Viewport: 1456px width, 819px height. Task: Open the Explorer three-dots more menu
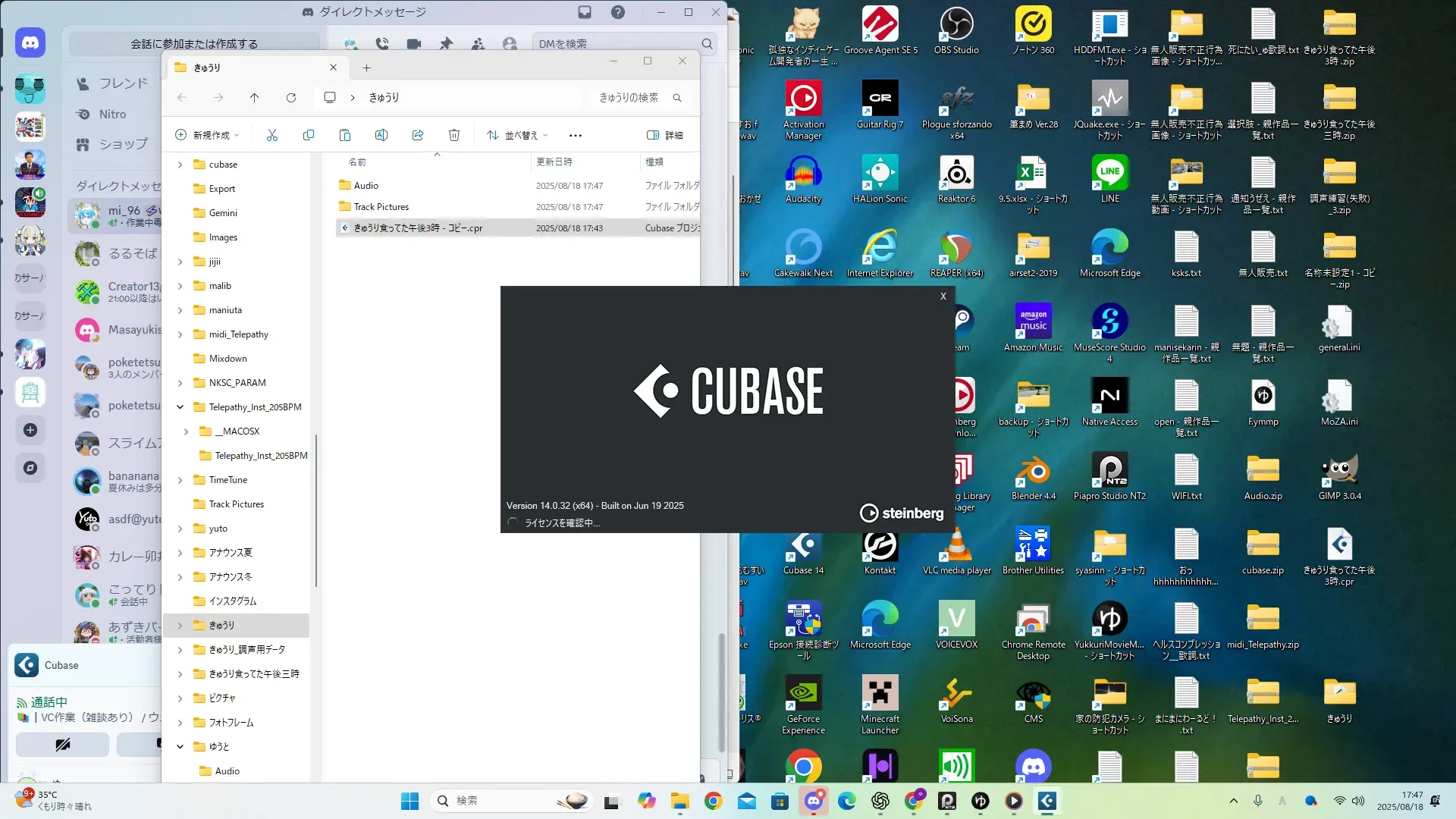click(x=576, y=135)
